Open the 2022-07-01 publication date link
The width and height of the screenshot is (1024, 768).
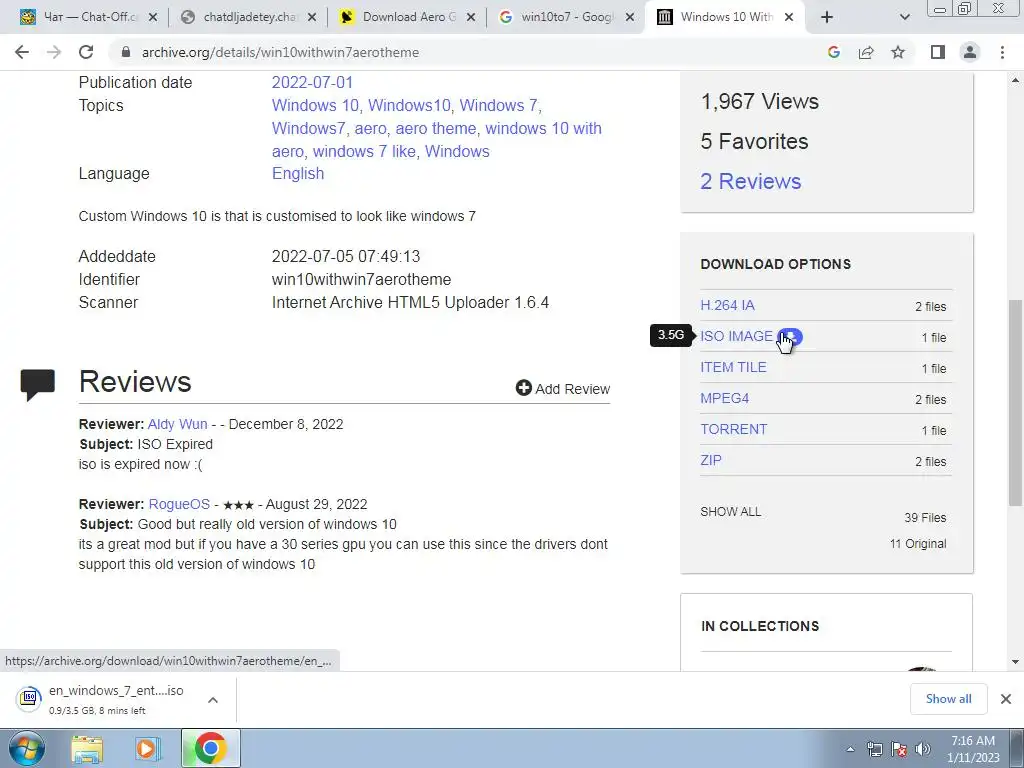[x=312, y=82]
